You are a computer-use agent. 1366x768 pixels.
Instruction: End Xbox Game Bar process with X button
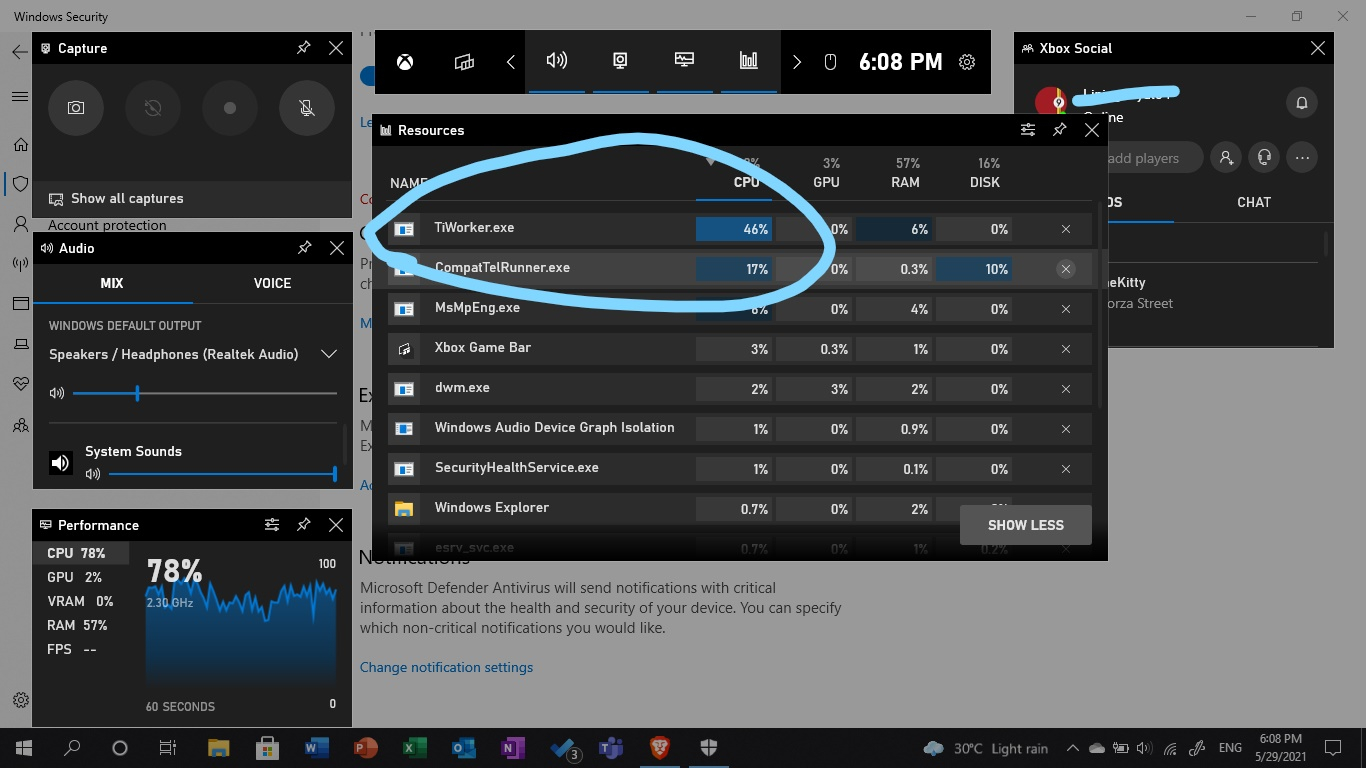coord(1066,349)
